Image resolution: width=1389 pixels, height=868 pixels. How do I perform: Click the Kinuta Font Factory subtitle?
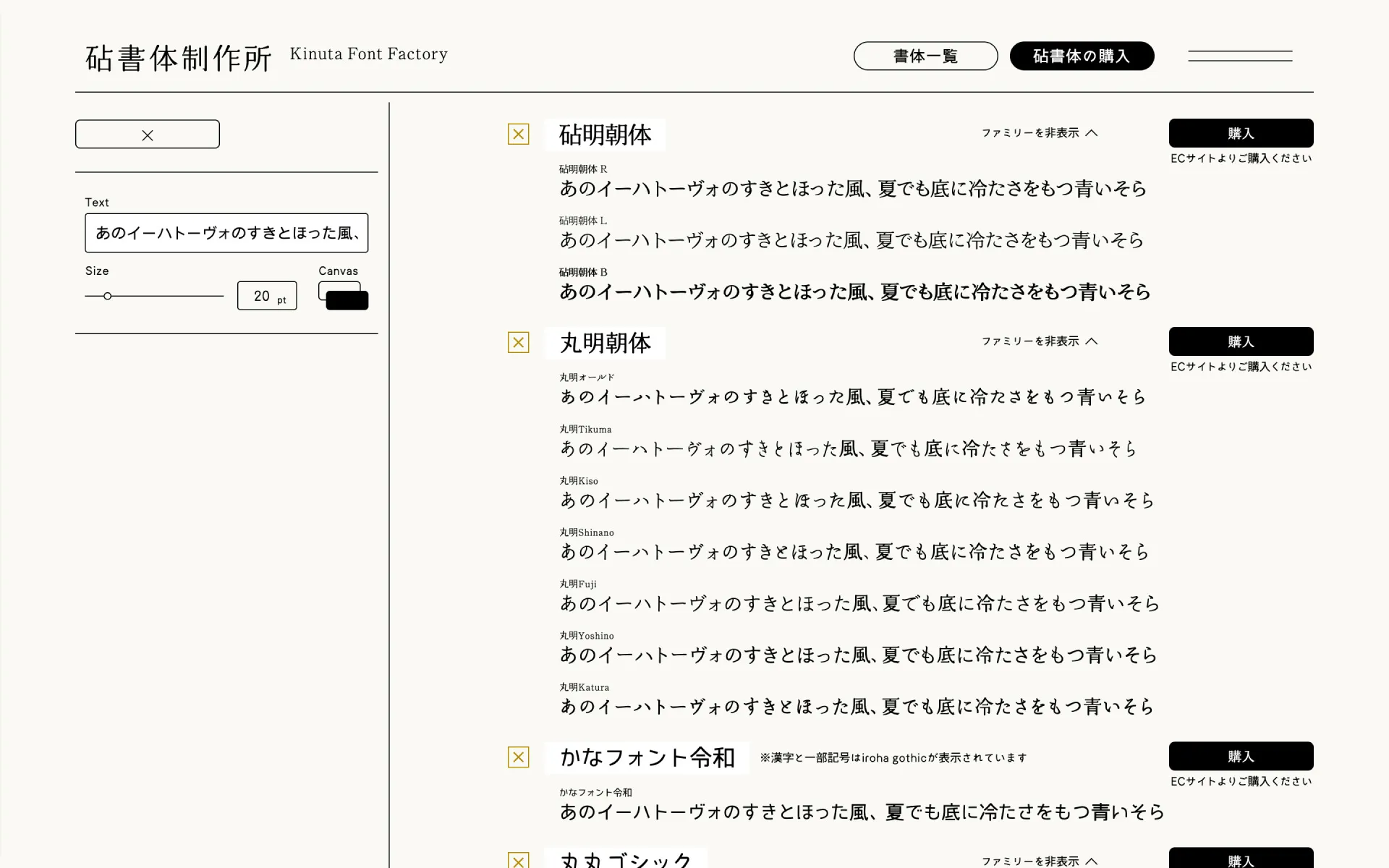click(369, 54)
